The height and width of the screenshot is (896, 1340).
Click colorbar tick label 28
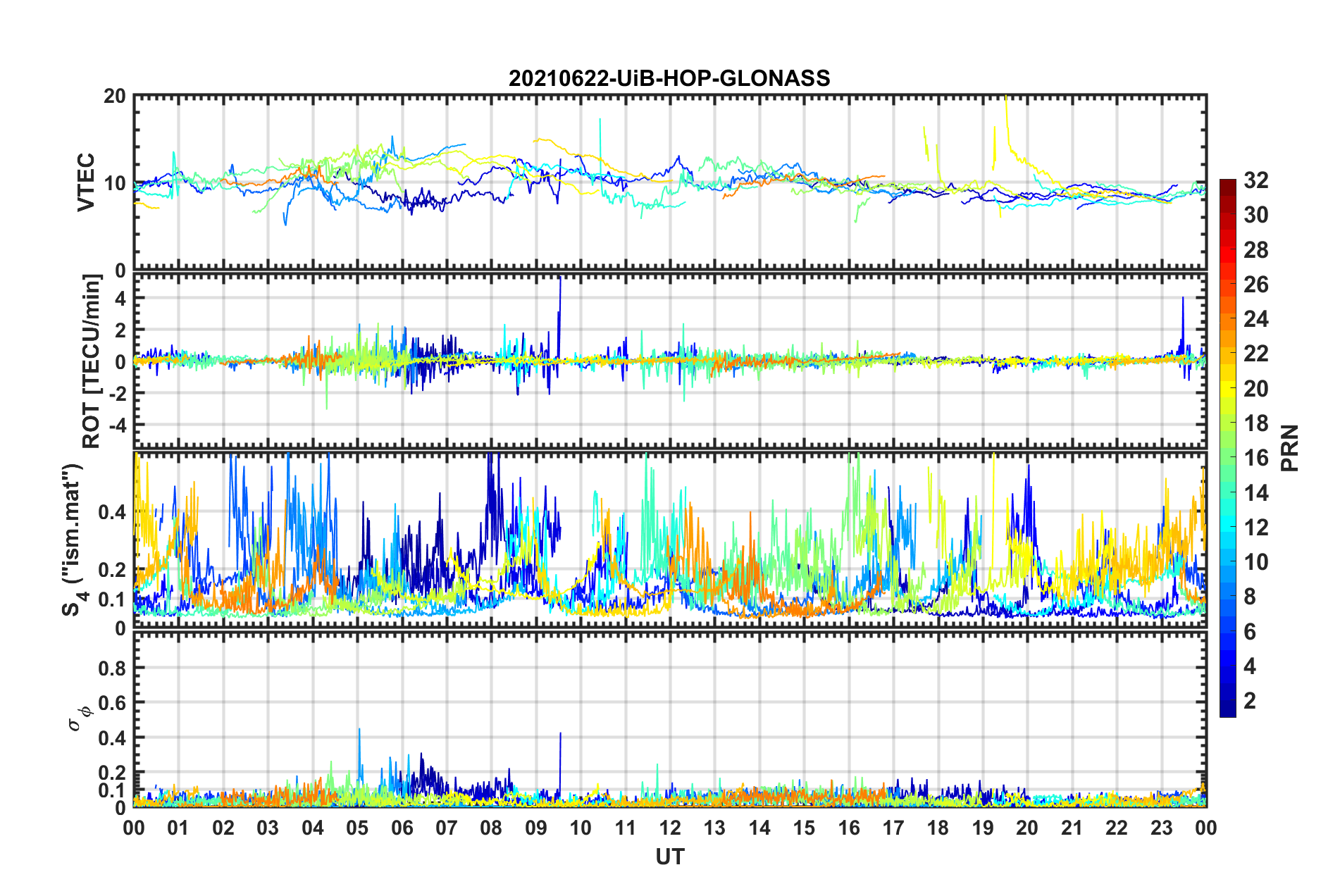tap(1255, 250)
